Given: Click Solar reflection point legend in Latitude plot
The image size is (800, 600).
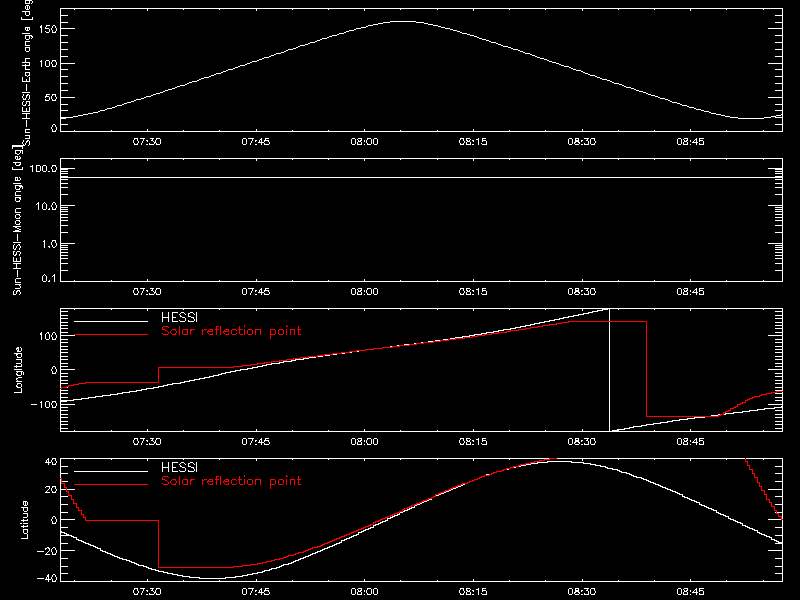Looking at the screenshot, I should tap(231, 481).
